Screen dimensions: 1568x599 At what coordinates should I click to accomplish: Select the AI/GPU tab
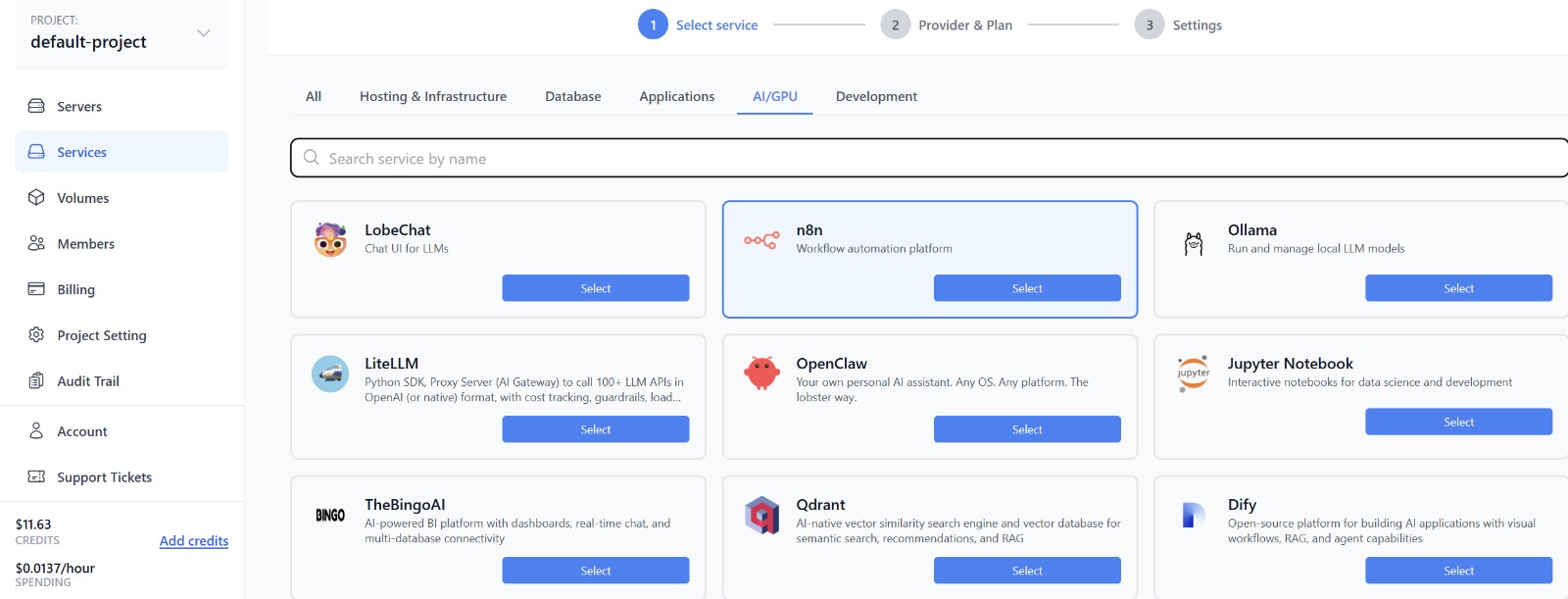(x=775, y=96)
